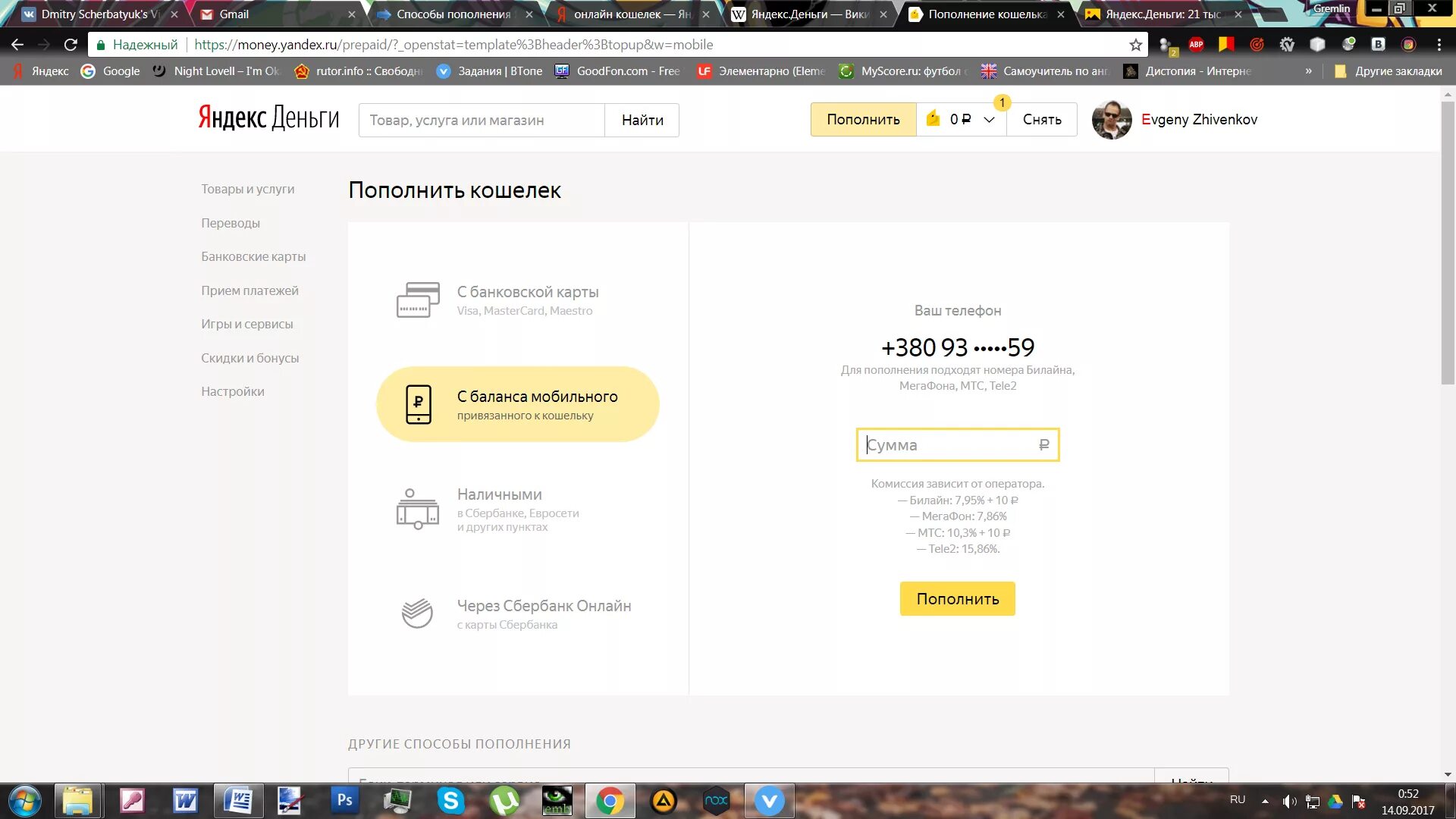
Task: Select the mobile phone balance icon
Action: click(418, 404)
